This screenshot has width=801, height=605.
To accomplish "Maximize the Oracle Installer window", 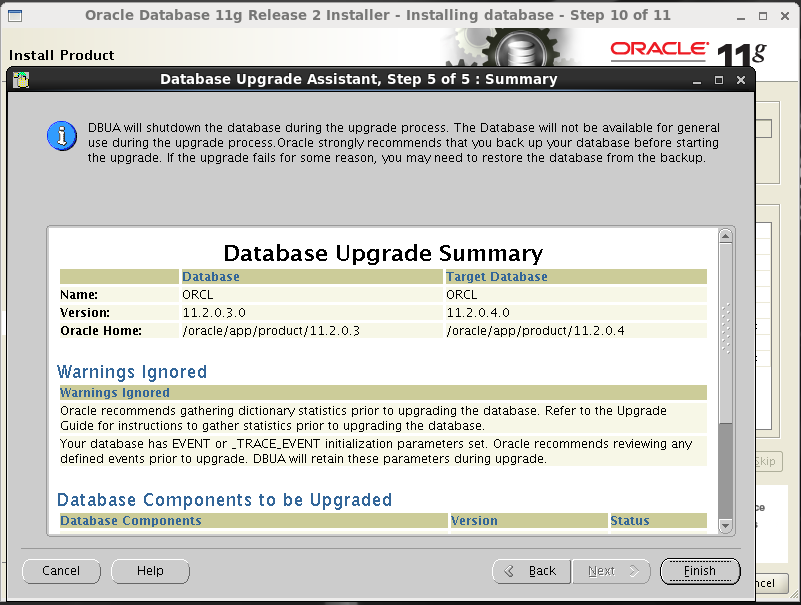I will [763, 16].
